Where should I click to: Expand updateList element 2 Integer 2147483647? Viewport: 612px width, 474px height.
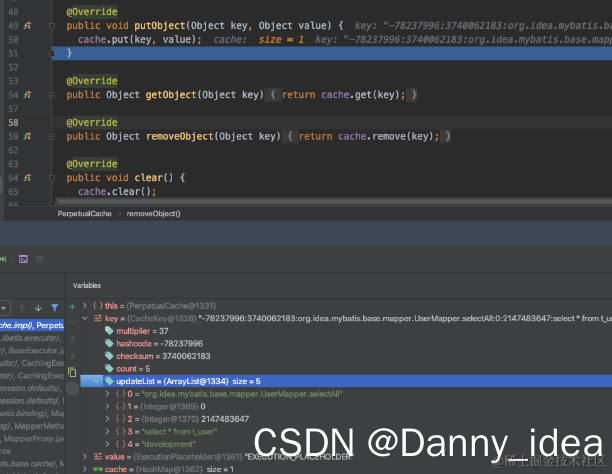107,419
